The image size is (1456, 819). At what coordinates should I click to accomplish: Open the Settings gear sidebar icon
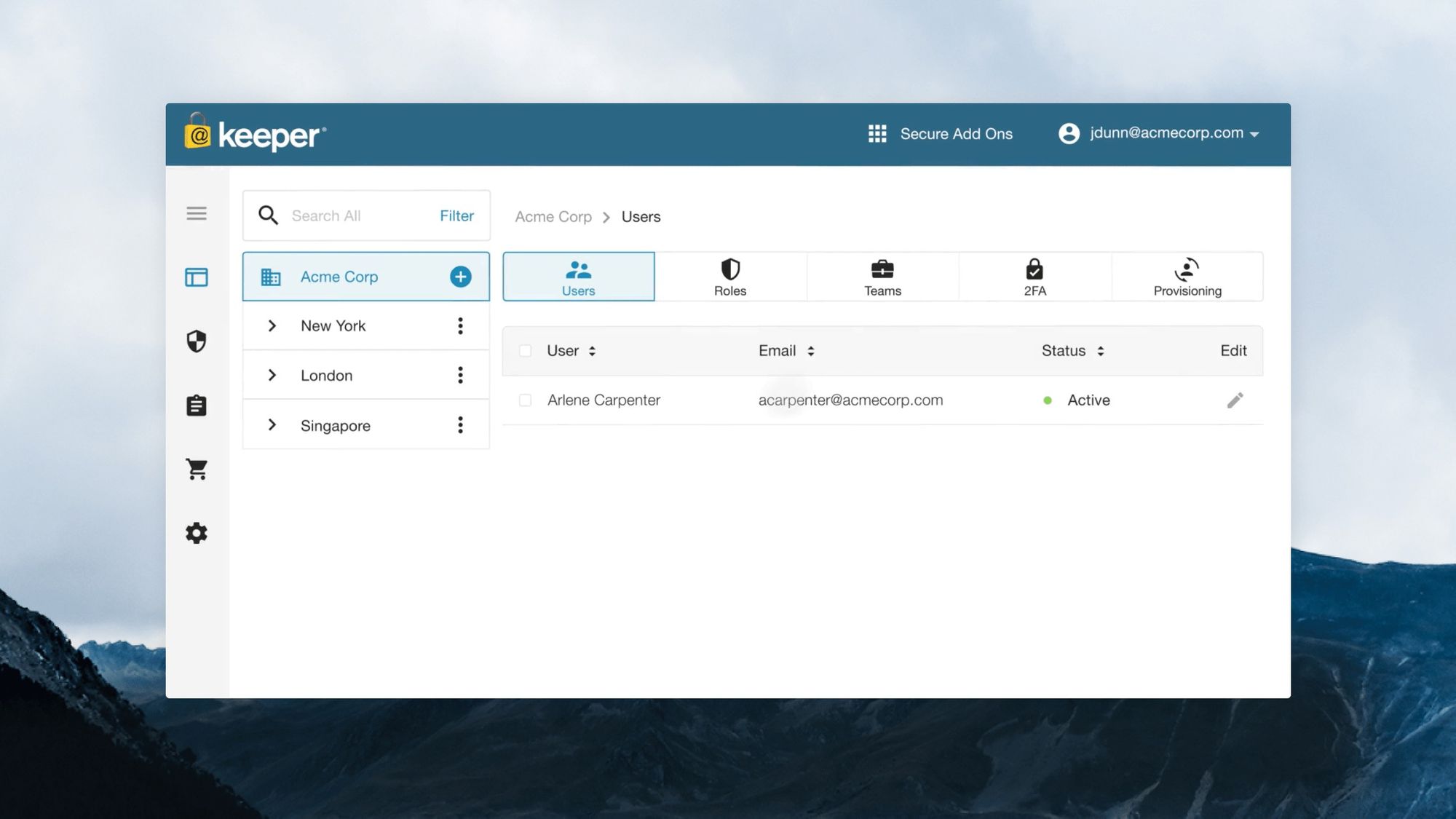(197, 533)
